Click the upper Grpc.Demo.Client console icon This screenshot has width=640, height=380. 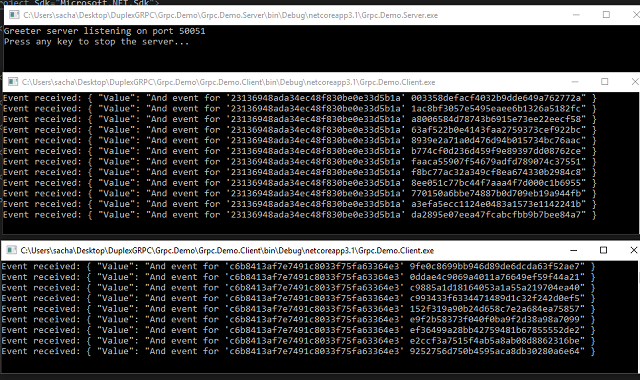pyautogui.click(x=13, y=82)
